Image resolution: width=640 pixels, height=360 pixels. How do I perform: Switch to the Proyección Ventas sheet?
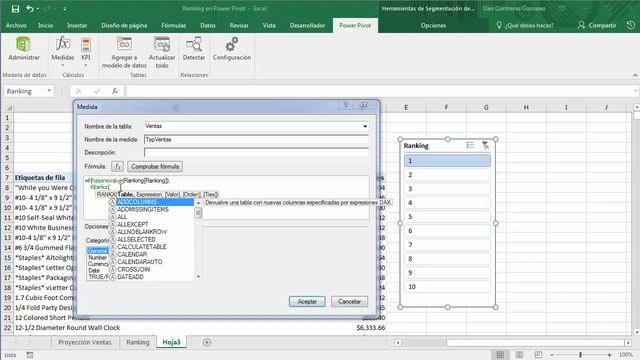[x=84, y=342]
